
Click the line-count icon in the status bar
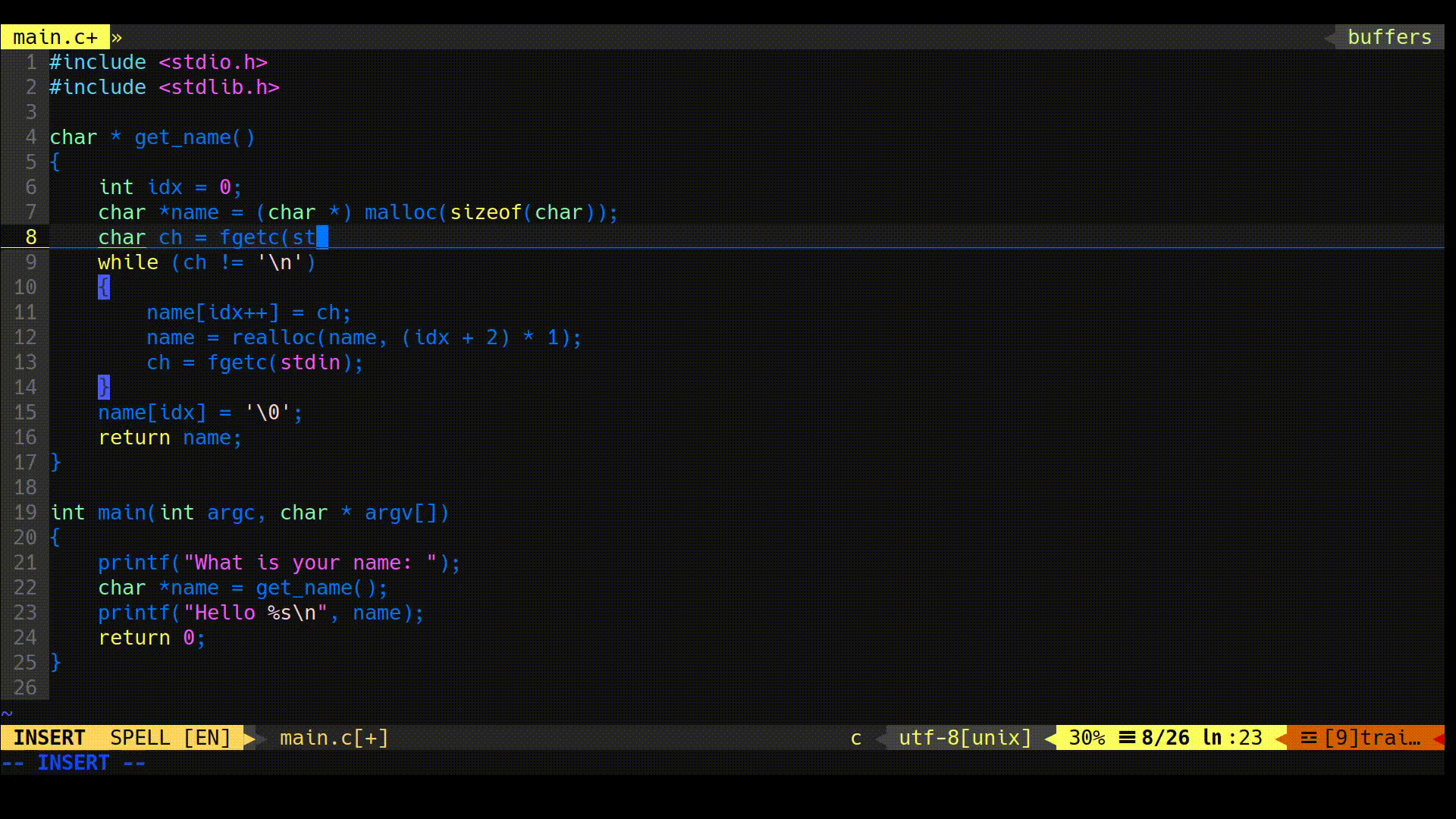pyautogui.click(x=1127, y=737)
